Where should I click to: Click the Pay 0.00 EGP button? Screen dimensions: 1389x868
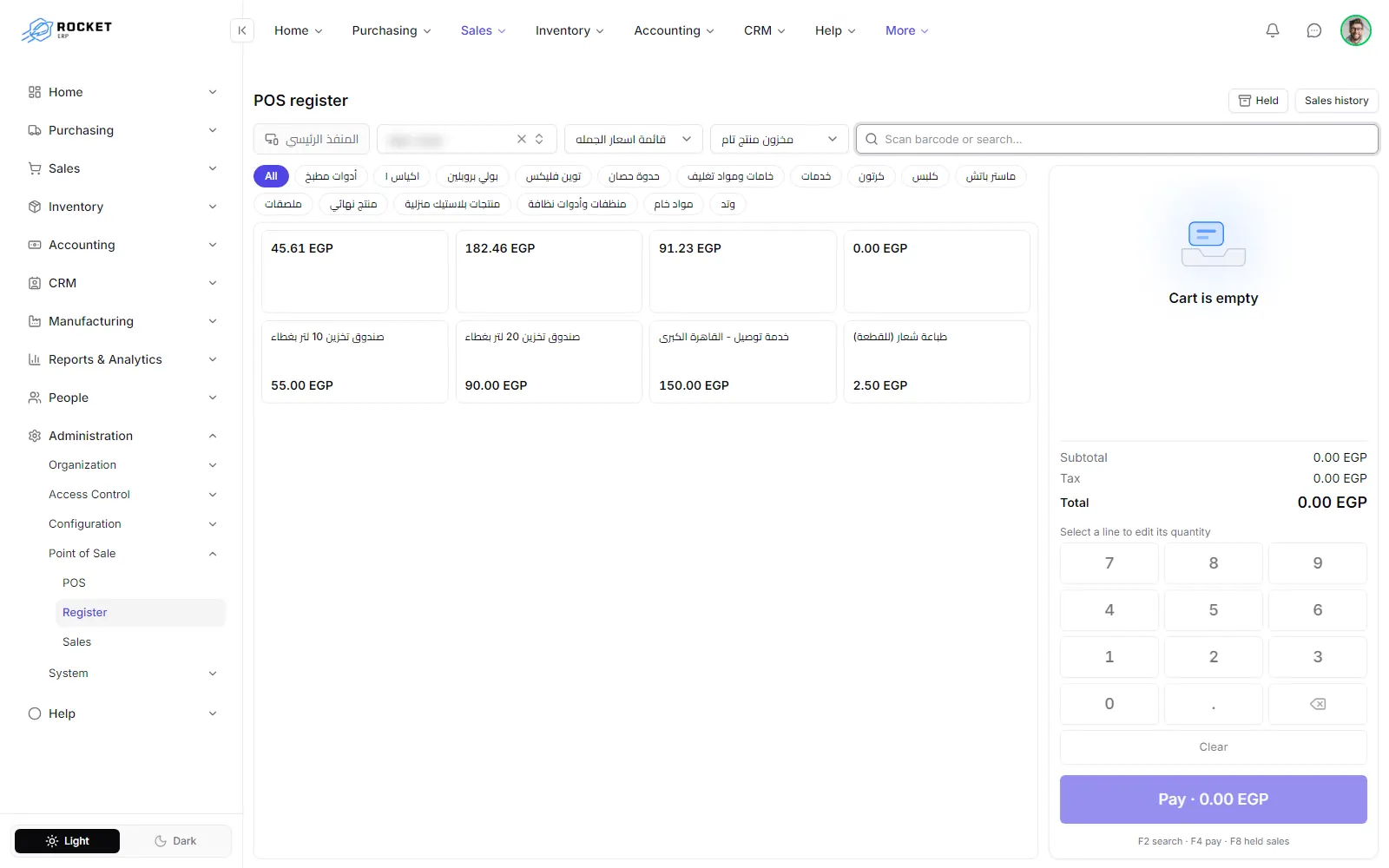[1213, 799]
